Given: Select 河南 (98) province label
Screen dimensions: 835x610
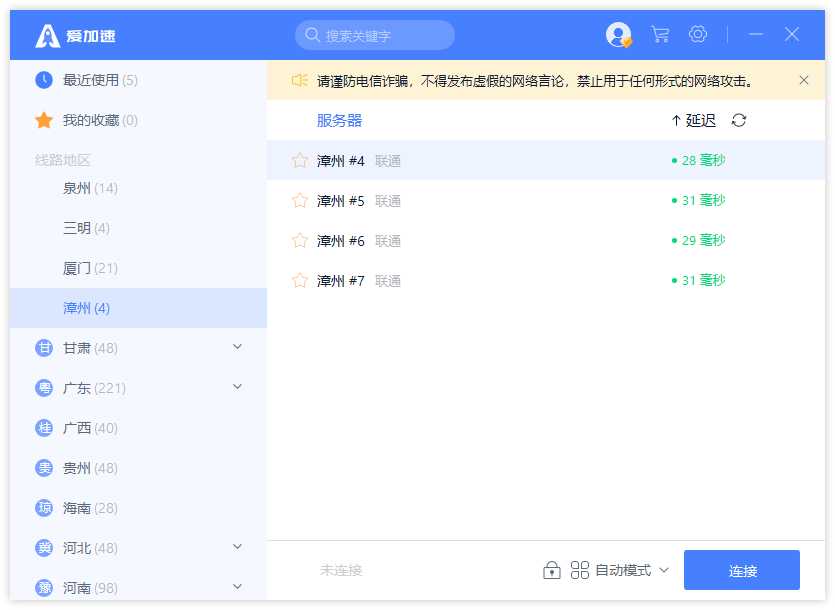Looking at the screenshot, I should (90, 588).
